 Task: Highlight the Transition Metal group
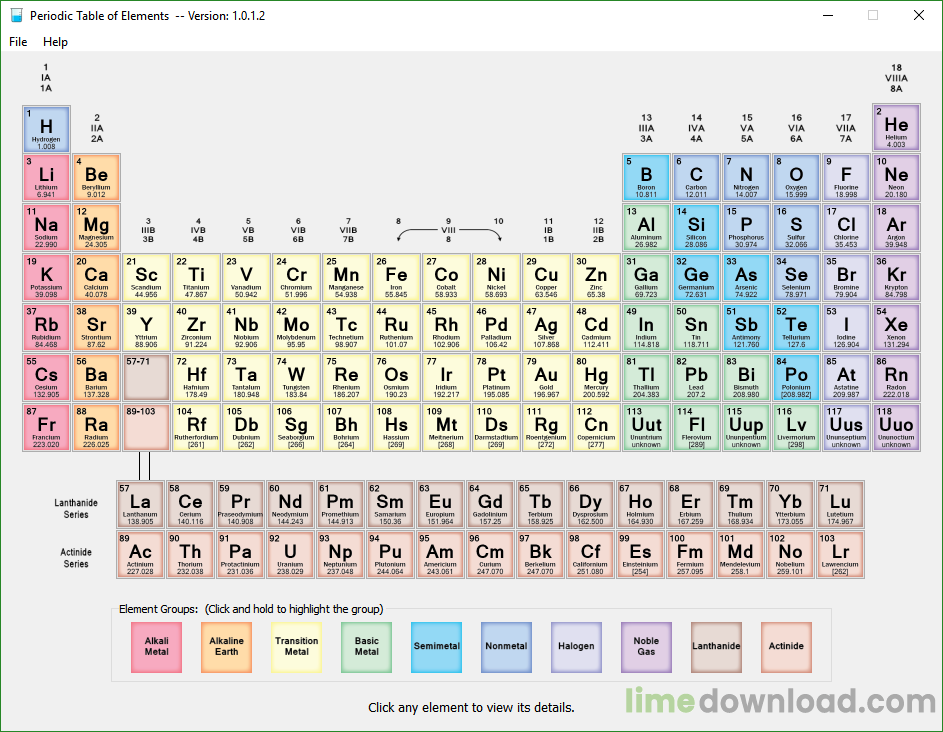pos(296,647)
